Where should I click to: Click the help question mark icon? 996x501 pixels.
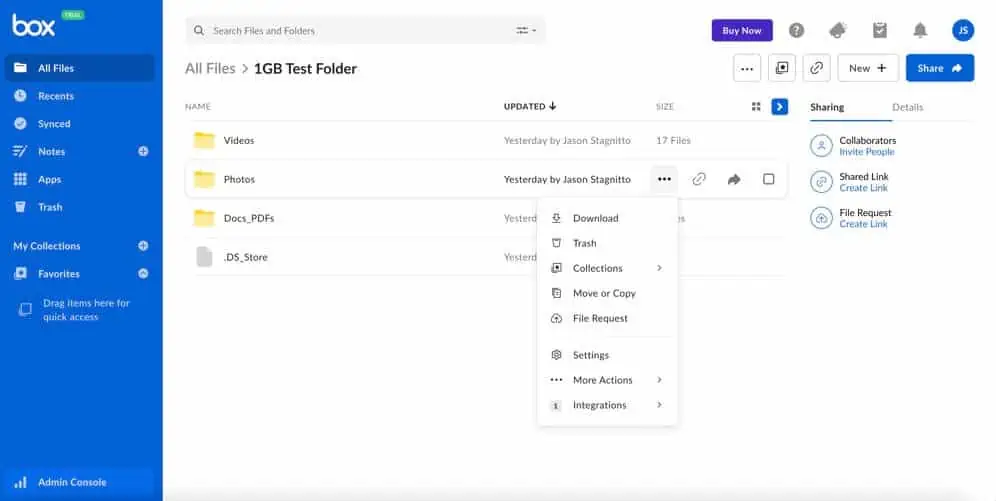coord(796,31)
